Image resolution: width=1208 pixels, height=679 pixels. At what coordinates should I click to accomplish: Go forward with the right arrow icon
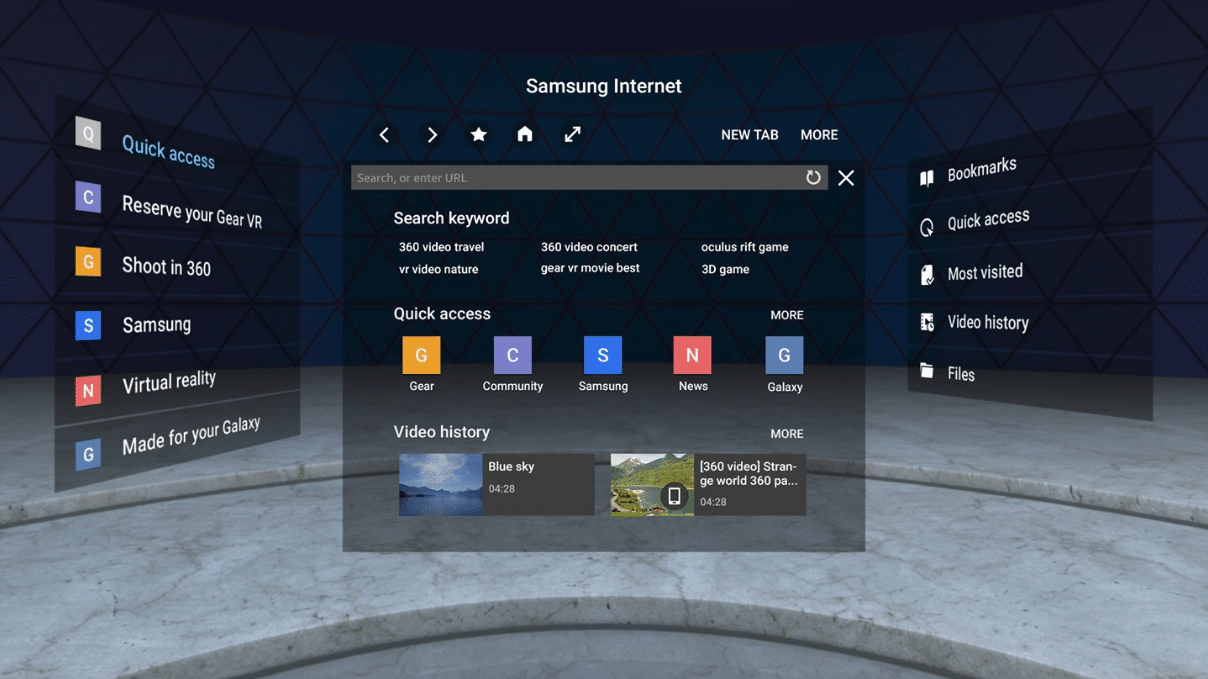click(x=432, y=135)
